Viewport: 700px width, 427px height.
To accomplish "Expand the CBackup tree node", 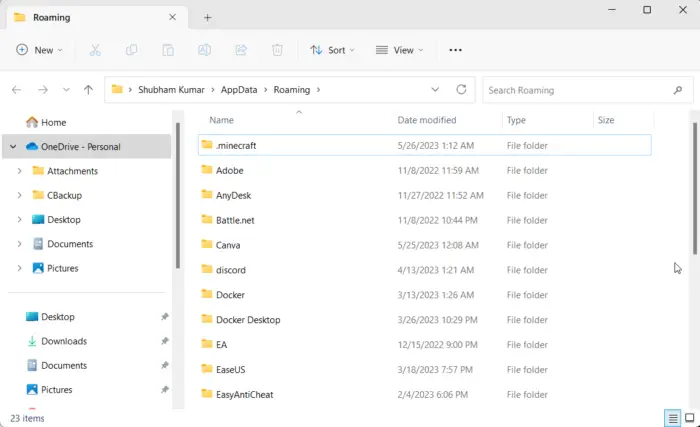I will point(19,195).
